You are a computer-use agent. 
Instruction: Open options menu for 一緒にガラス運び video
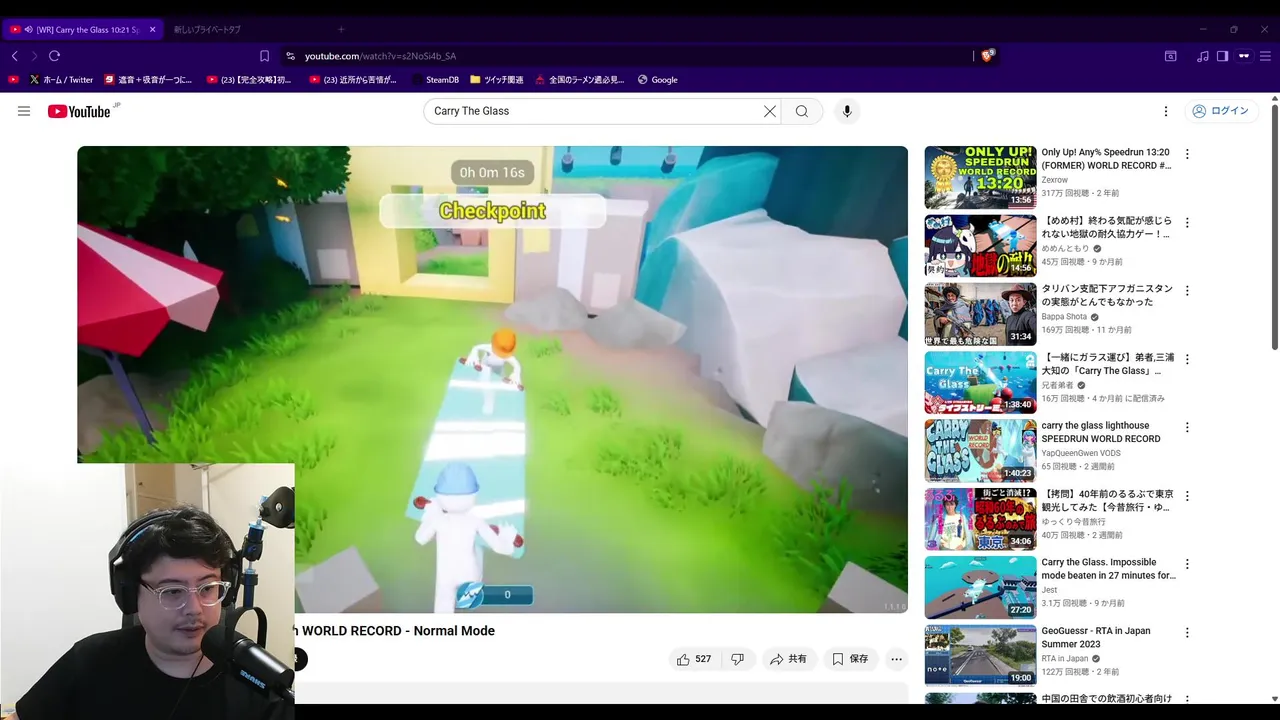pos(1187,359)
